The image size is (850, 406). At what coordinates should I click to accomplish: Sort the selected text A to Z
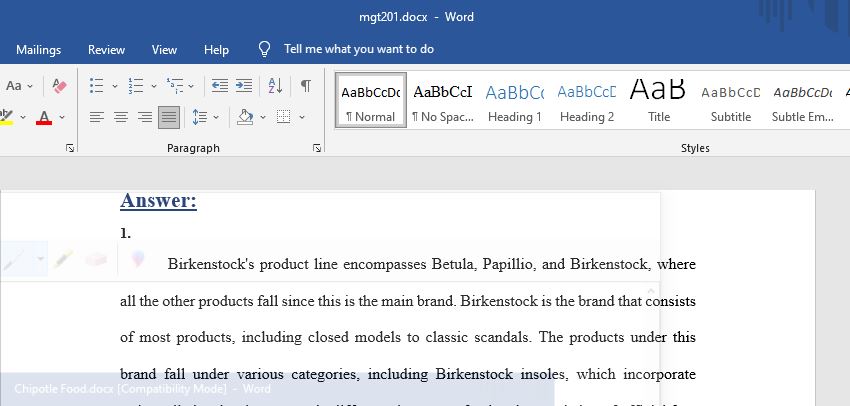[x=275, y=86]
